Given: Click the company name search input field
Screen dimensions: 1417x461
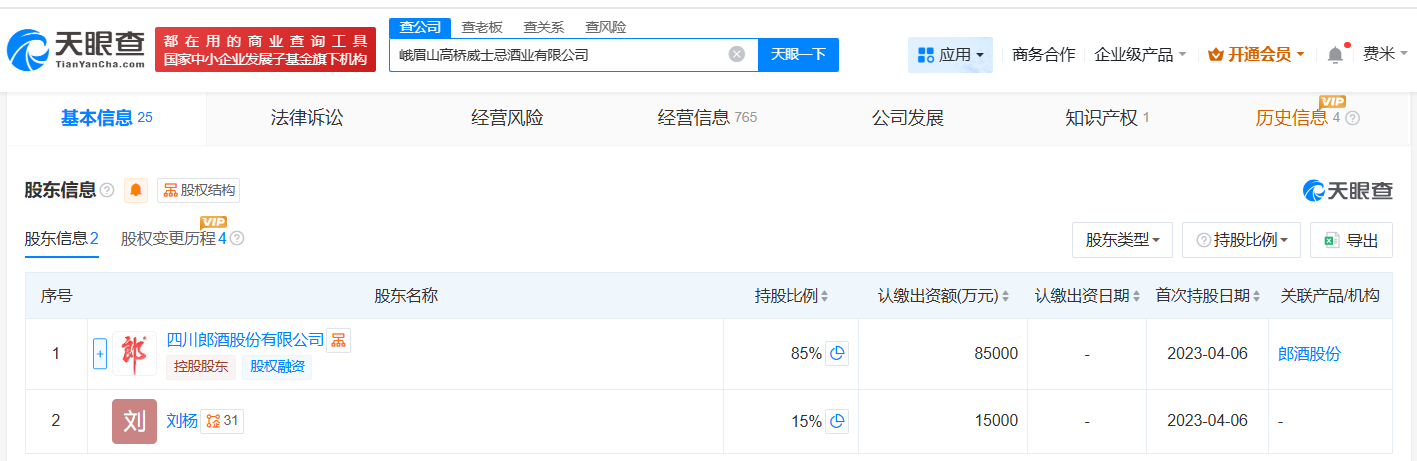Looking at the screenshot, I should 555,55.
